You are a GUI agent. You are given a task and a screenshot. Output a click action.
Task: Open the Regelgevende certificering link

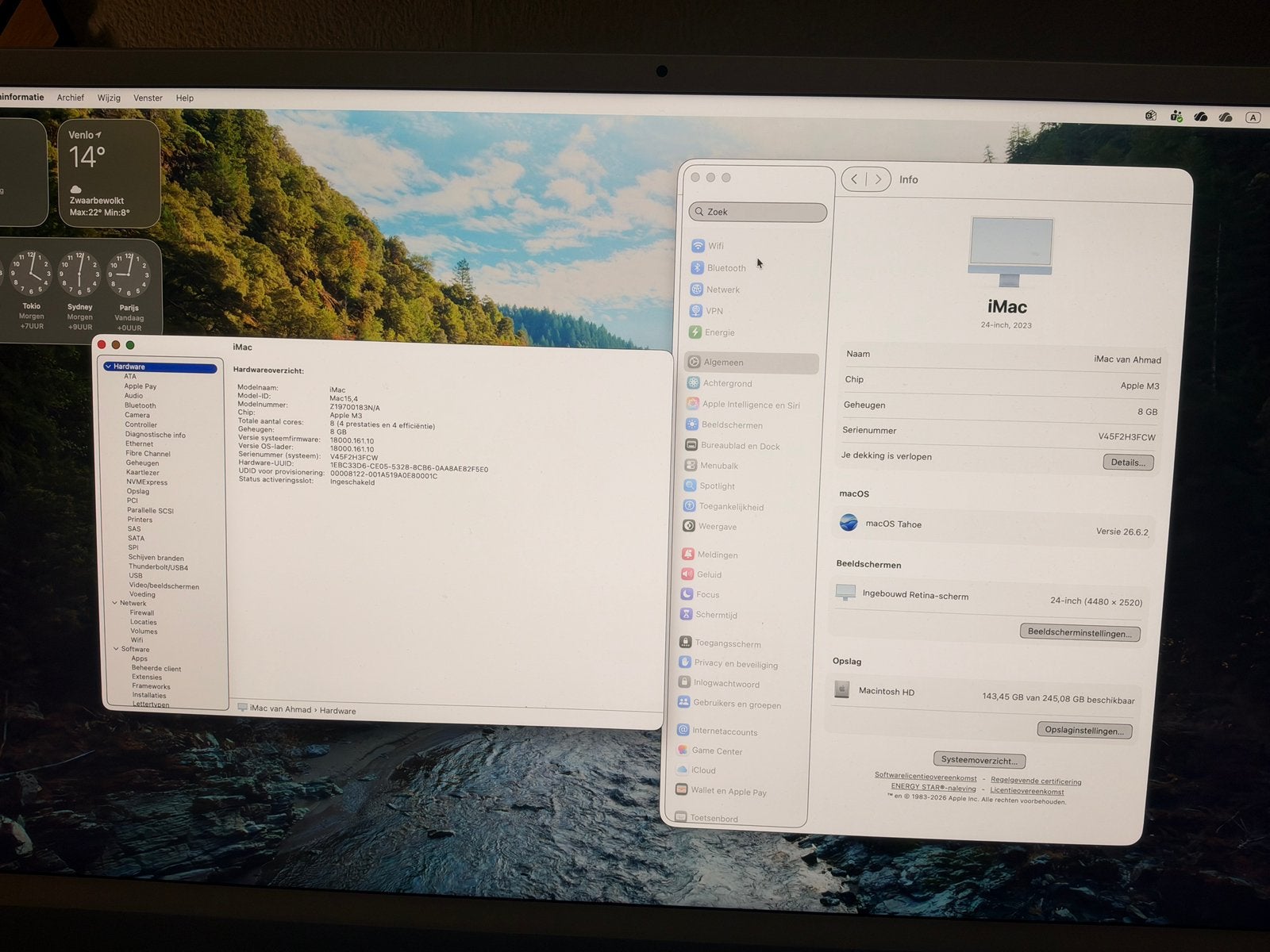(1036, 781)
